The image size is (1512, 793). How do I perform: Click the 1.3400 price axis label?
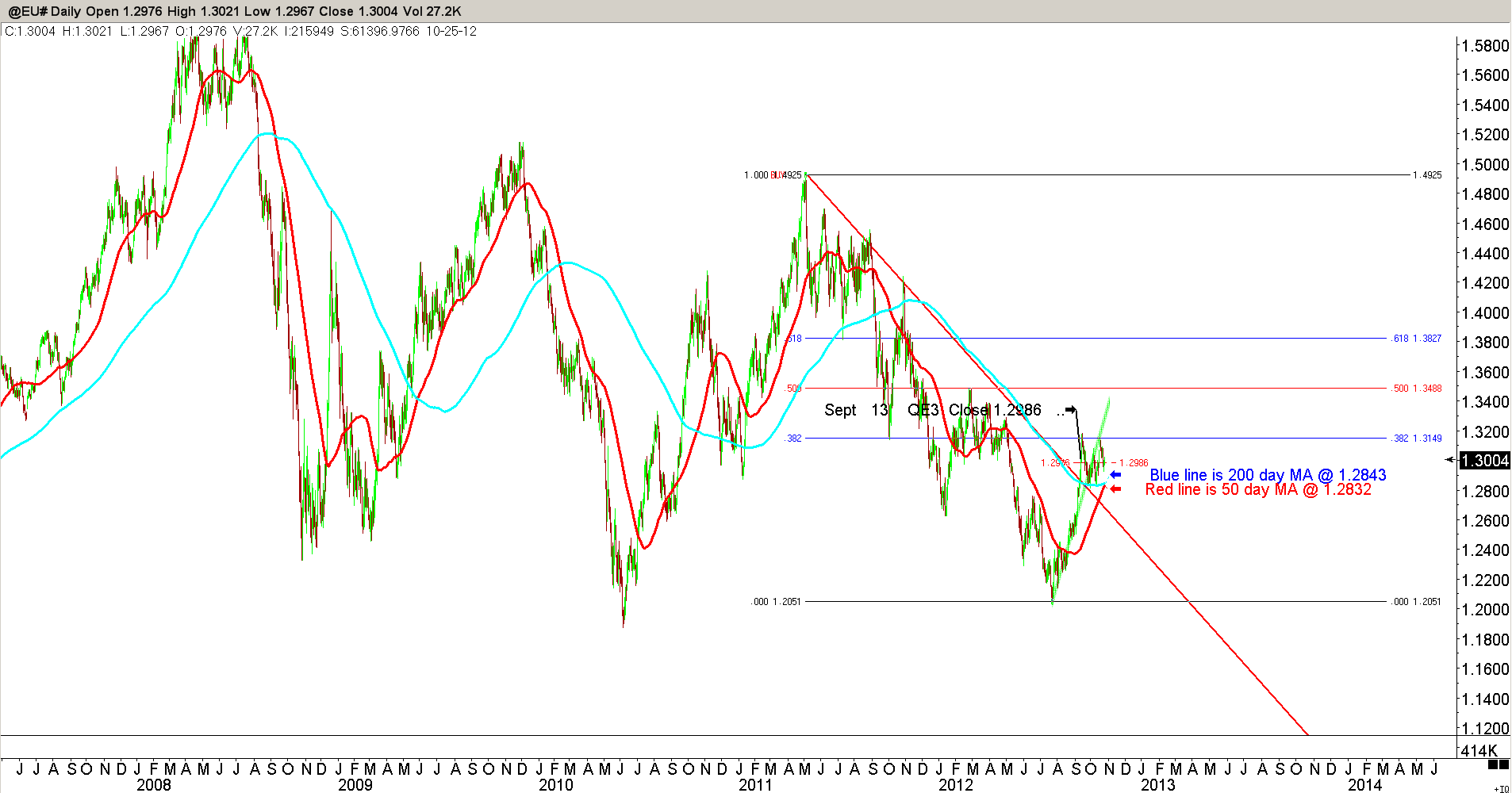(x=1485, y=402)
